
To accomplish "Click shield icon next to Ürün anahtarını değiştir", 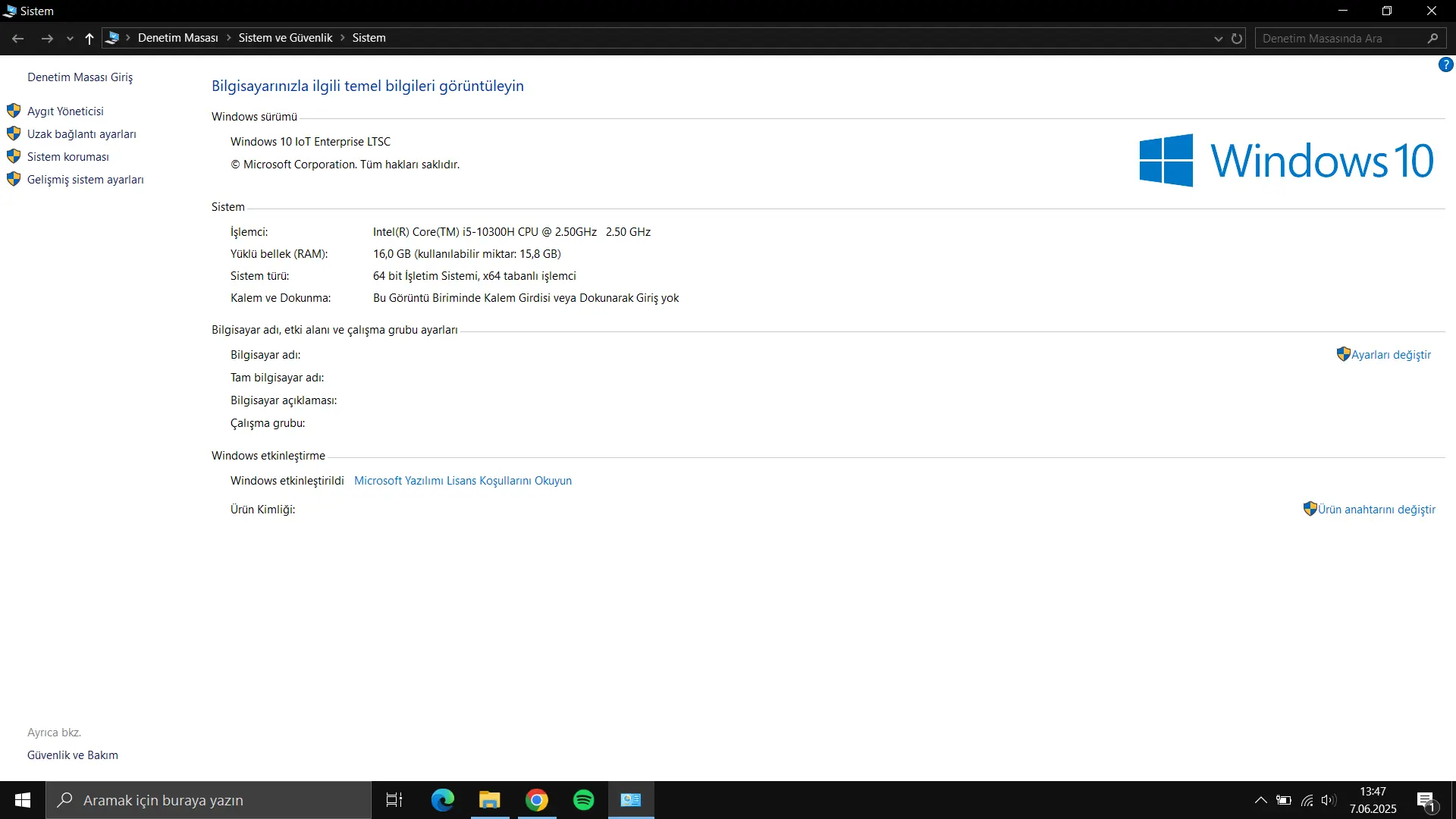I will (1310, 509).
